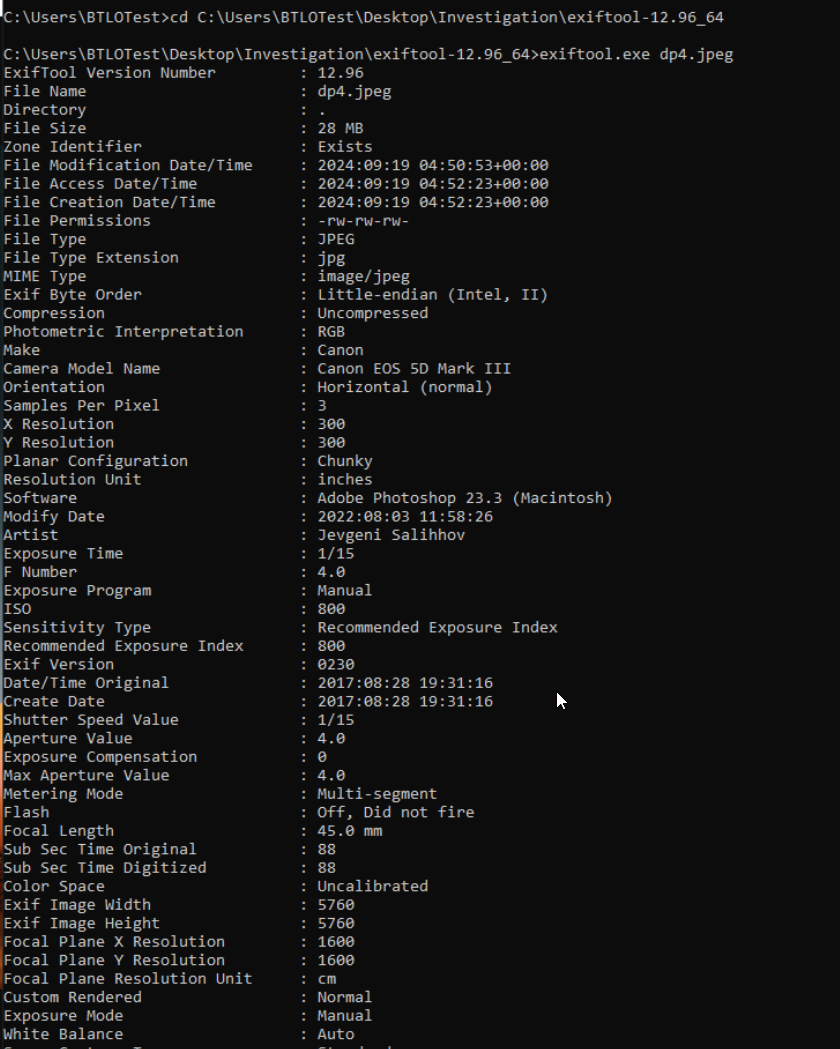
Task: Click the Artist name Jevgeni Salihhov
Action: tap(391, 535)
